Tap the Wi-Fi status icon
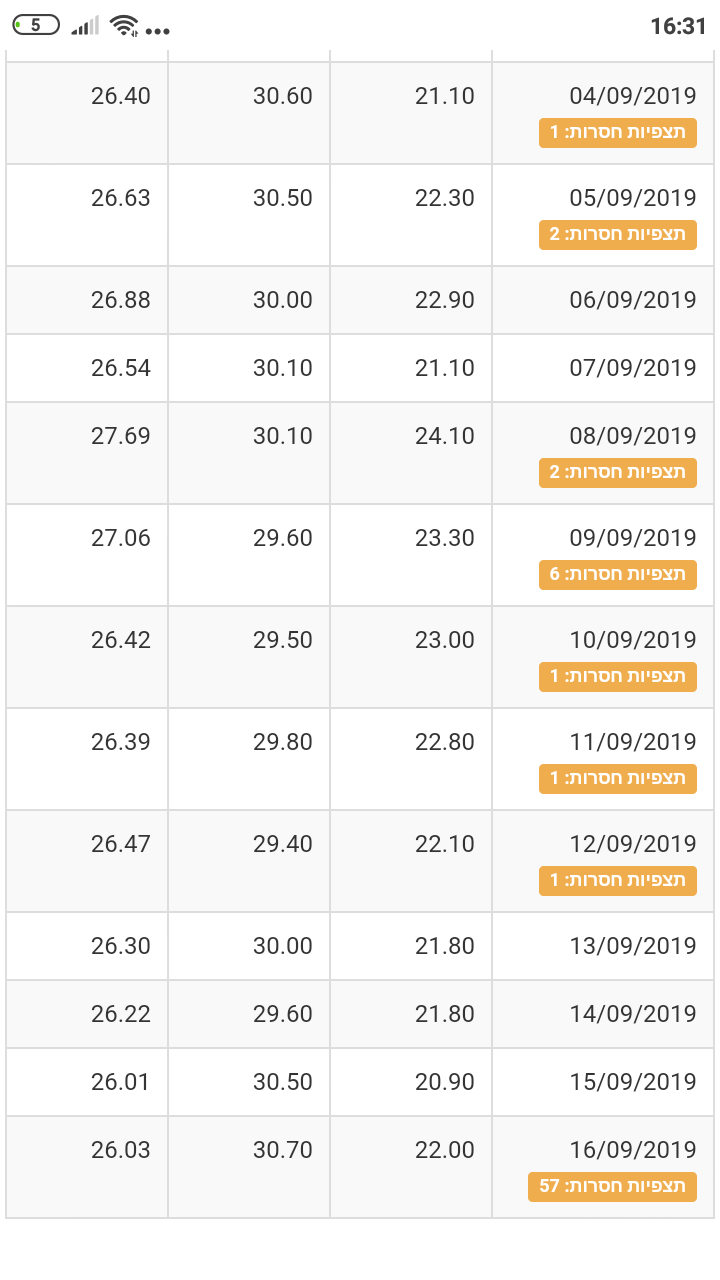Image resolution: width=720 pixels, height=1280 pixels. coord(124,26)
